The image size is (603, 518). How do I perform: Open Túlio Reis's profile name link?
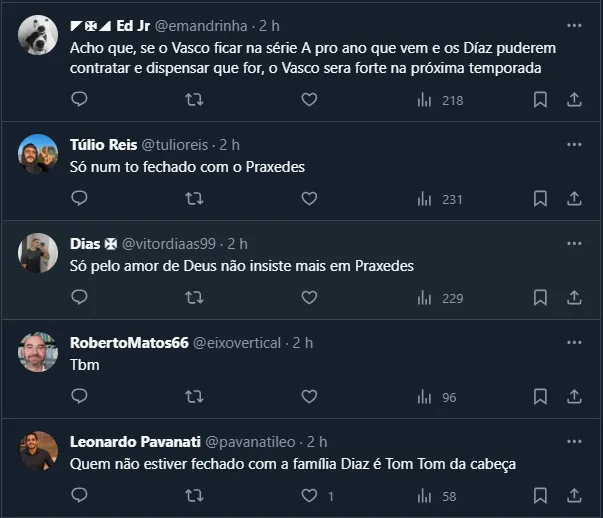tap(102, 145)
